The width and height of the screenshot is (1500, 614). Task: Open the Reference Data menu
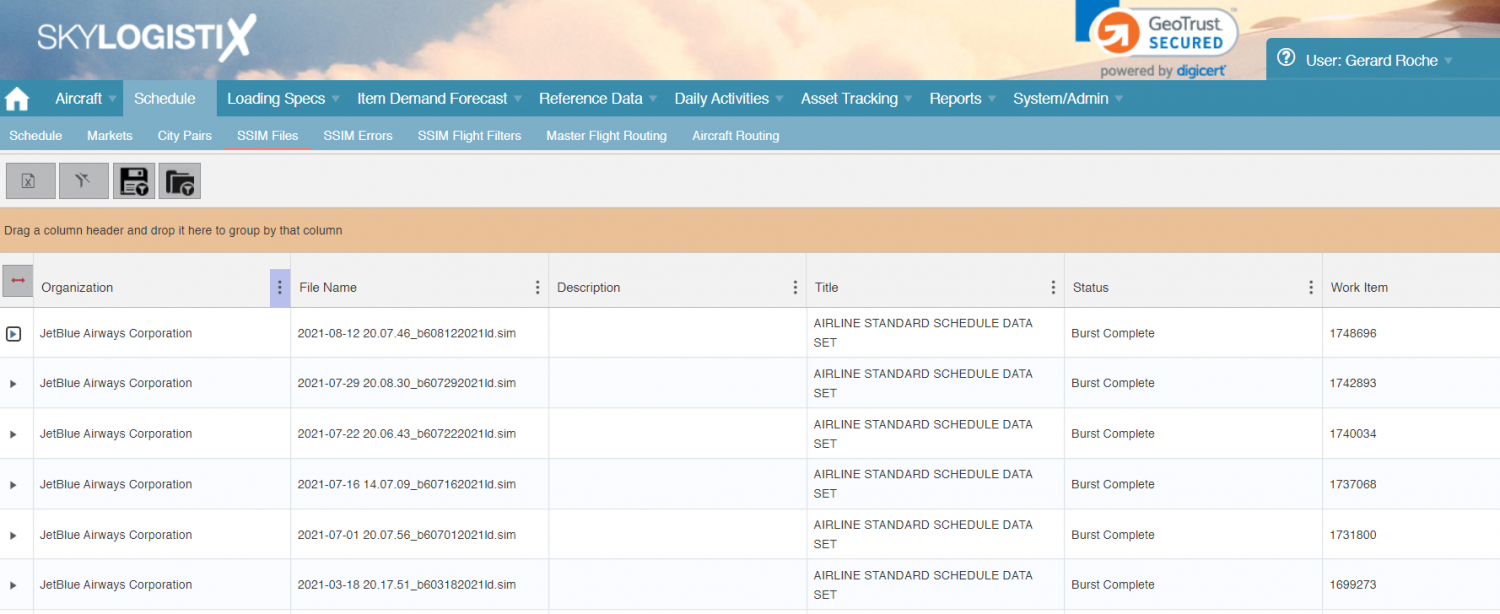pos(590,98)
